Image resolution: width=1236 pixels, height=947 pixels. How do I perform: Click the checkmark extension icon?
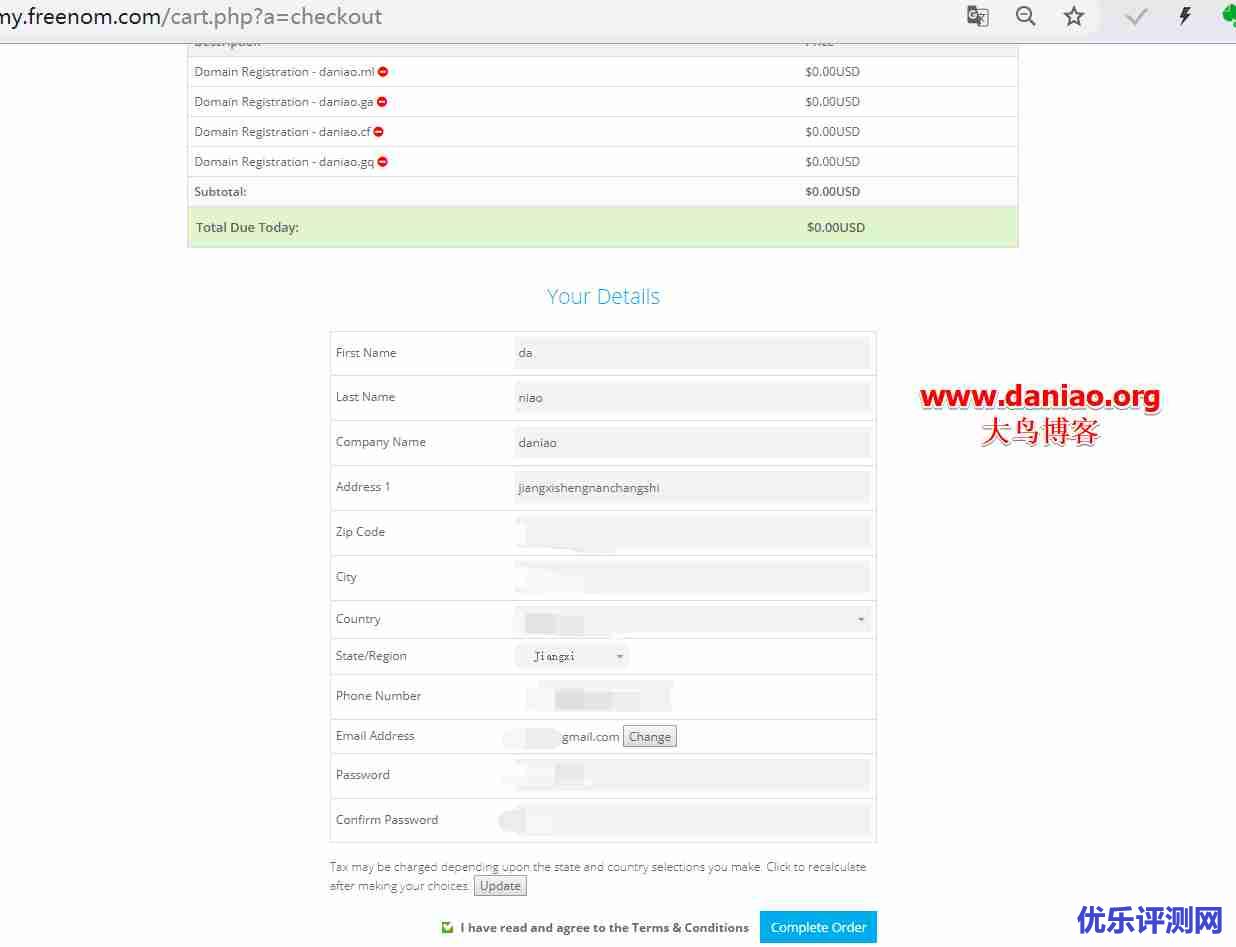tap(1136, 16)
